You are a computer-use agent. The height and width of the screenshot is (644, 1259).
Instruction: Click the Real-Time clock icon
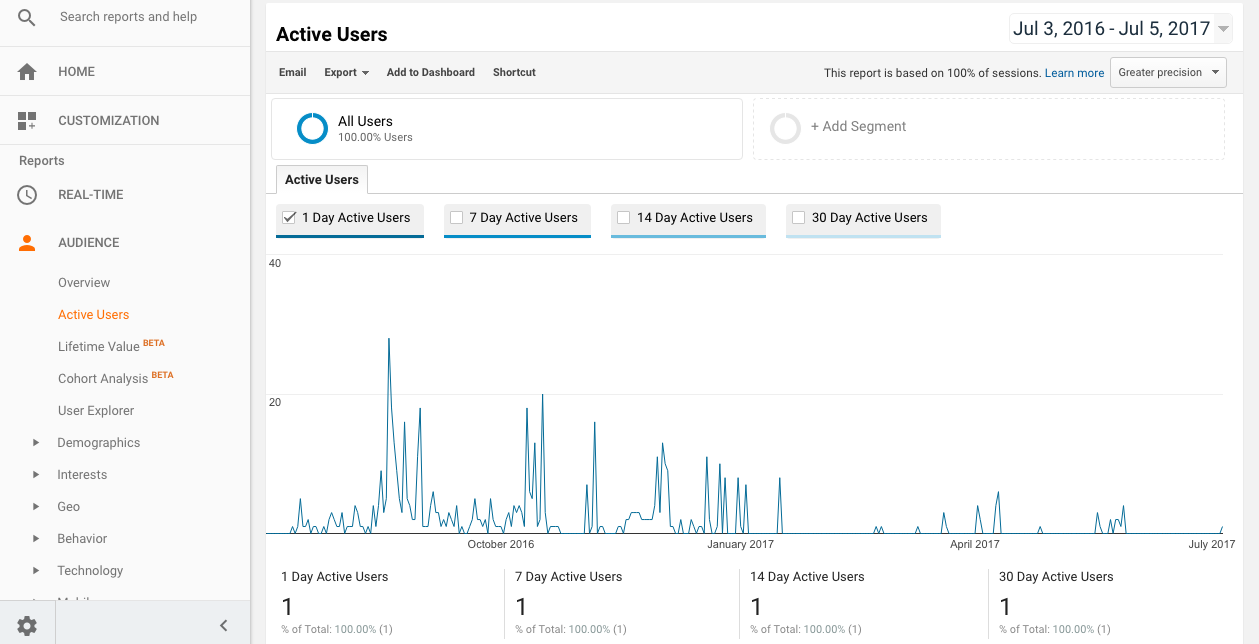point(27,195)
